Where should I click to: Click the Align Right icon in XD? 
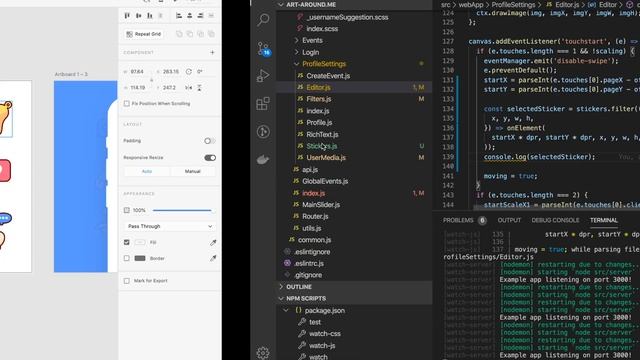pos(200,16)
